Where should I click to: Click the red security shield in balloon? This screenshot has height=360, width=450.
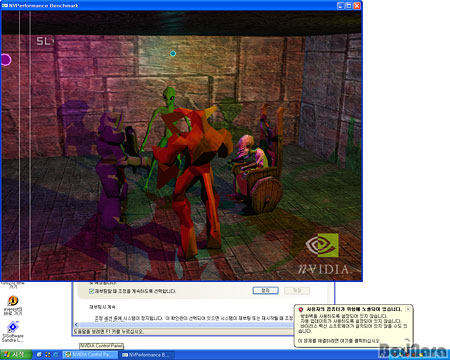301,309
